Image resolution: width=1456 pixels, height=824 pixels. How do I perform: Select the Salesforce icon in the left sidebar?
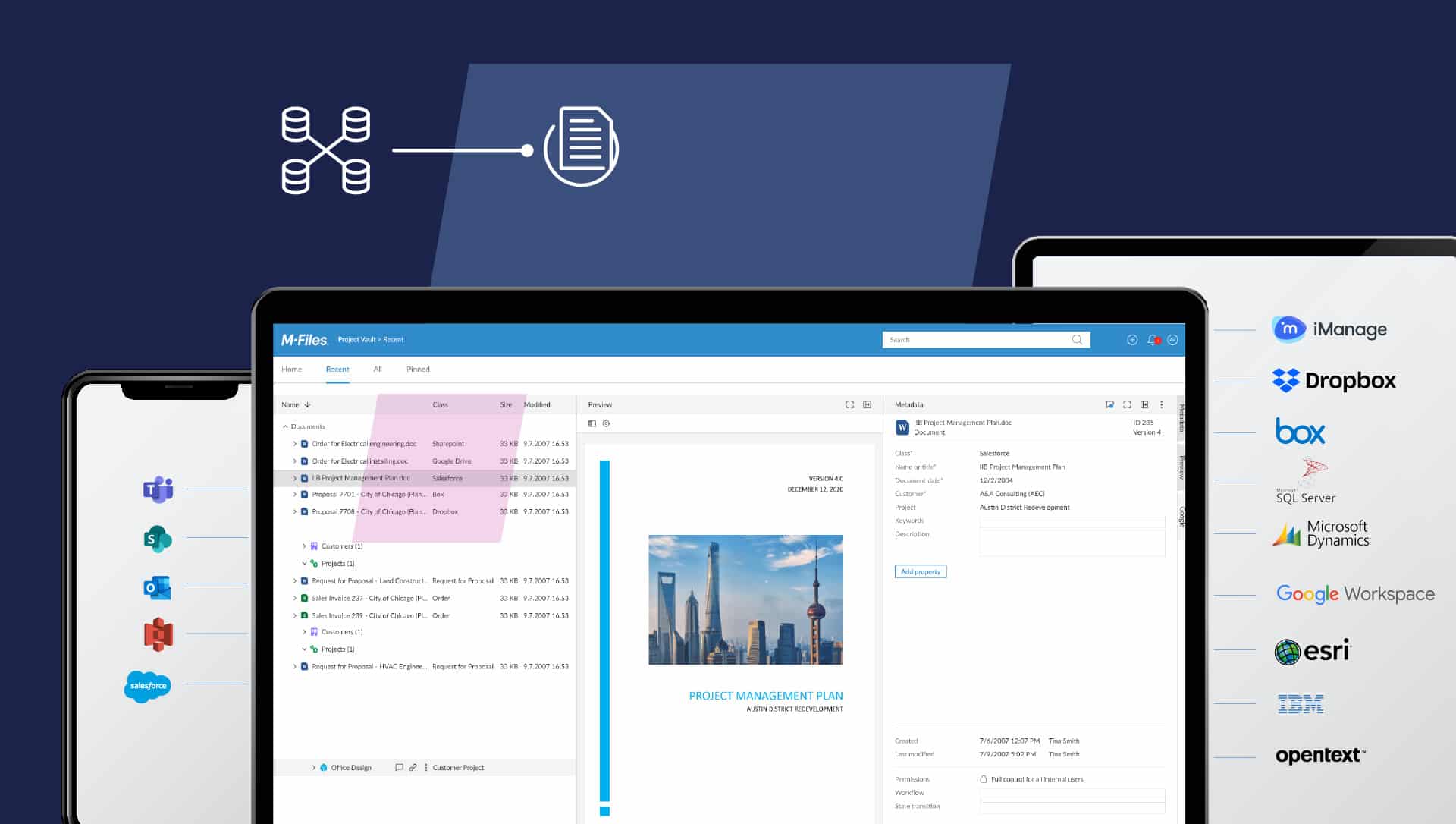pos(147,687)
